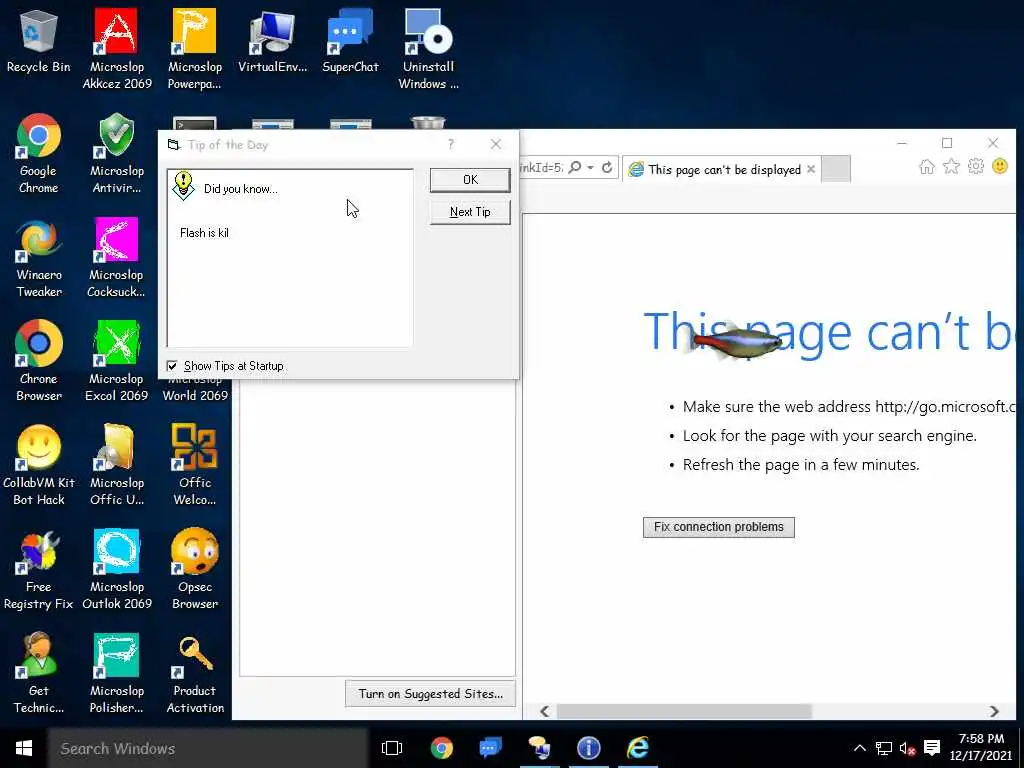The image size is (1024, 768).
Task: Click Turn on Suggested Sites button
Action: click(430, 694)
